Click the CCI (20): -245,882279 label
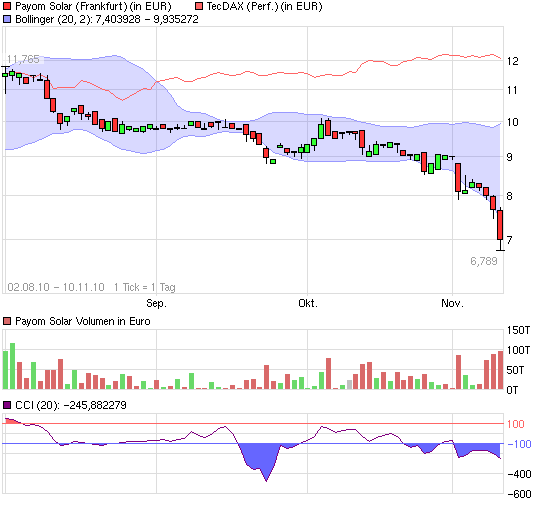The image size is (545, 515). tap(71, 405)
